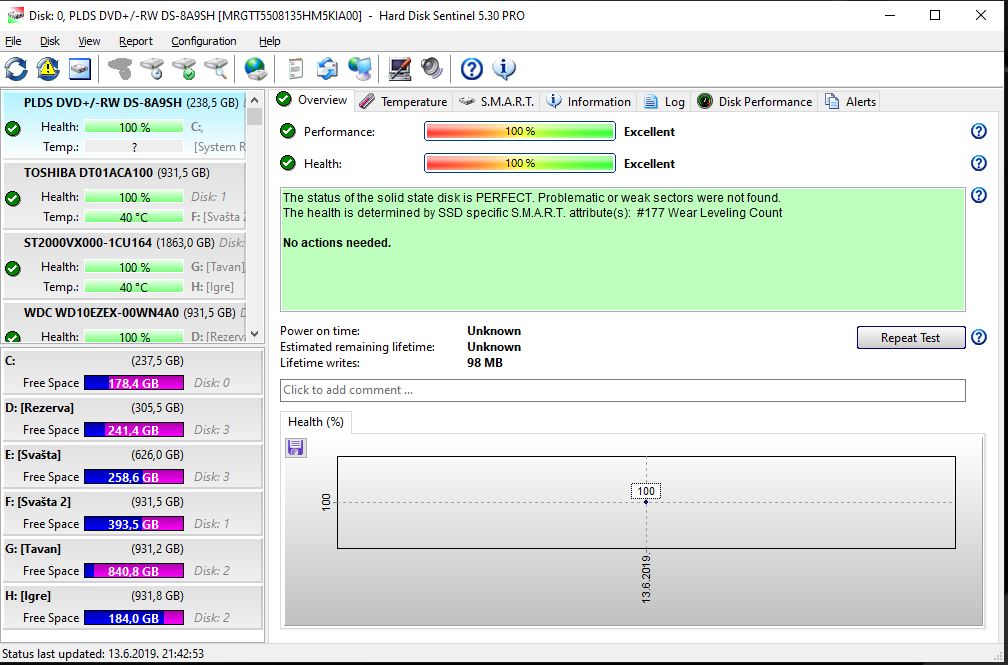Viewport: 1008px width, 665px height.
Task: Click the monitor icon left of the speaker
Action: (x=400, y=69)
